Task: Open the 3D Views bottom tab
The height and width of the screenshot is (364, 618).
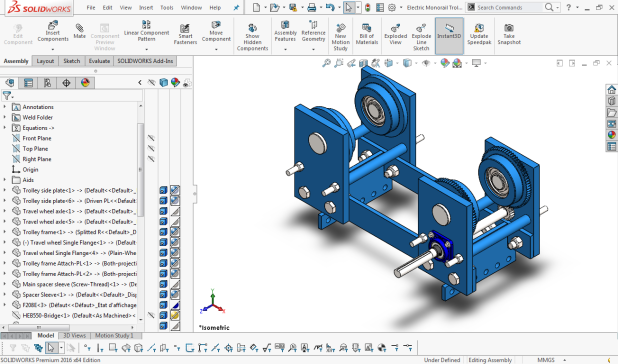Action: [74, 336]
